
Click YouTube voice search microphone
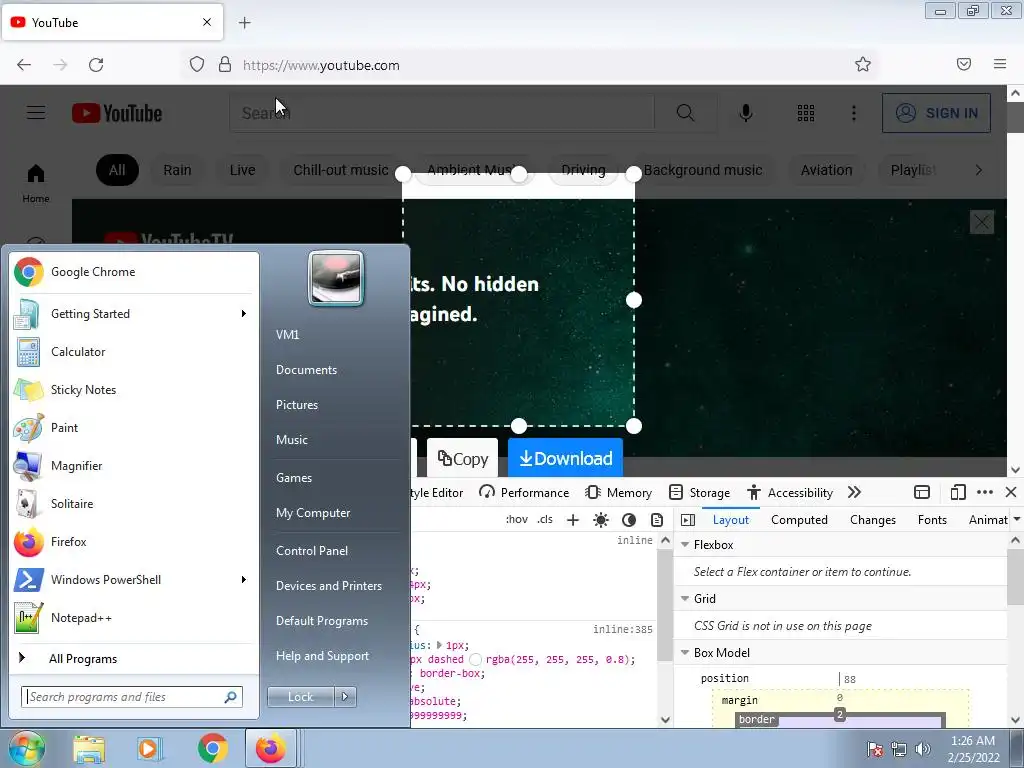click(746, 113)
